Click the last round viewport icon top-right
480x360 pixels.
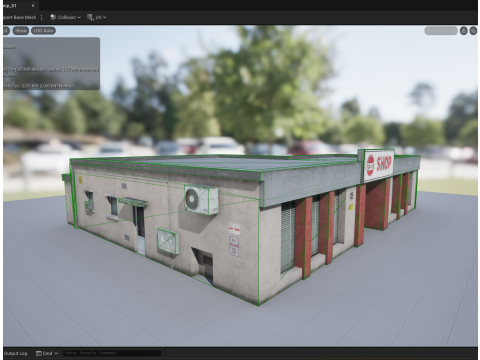point(473,31)
